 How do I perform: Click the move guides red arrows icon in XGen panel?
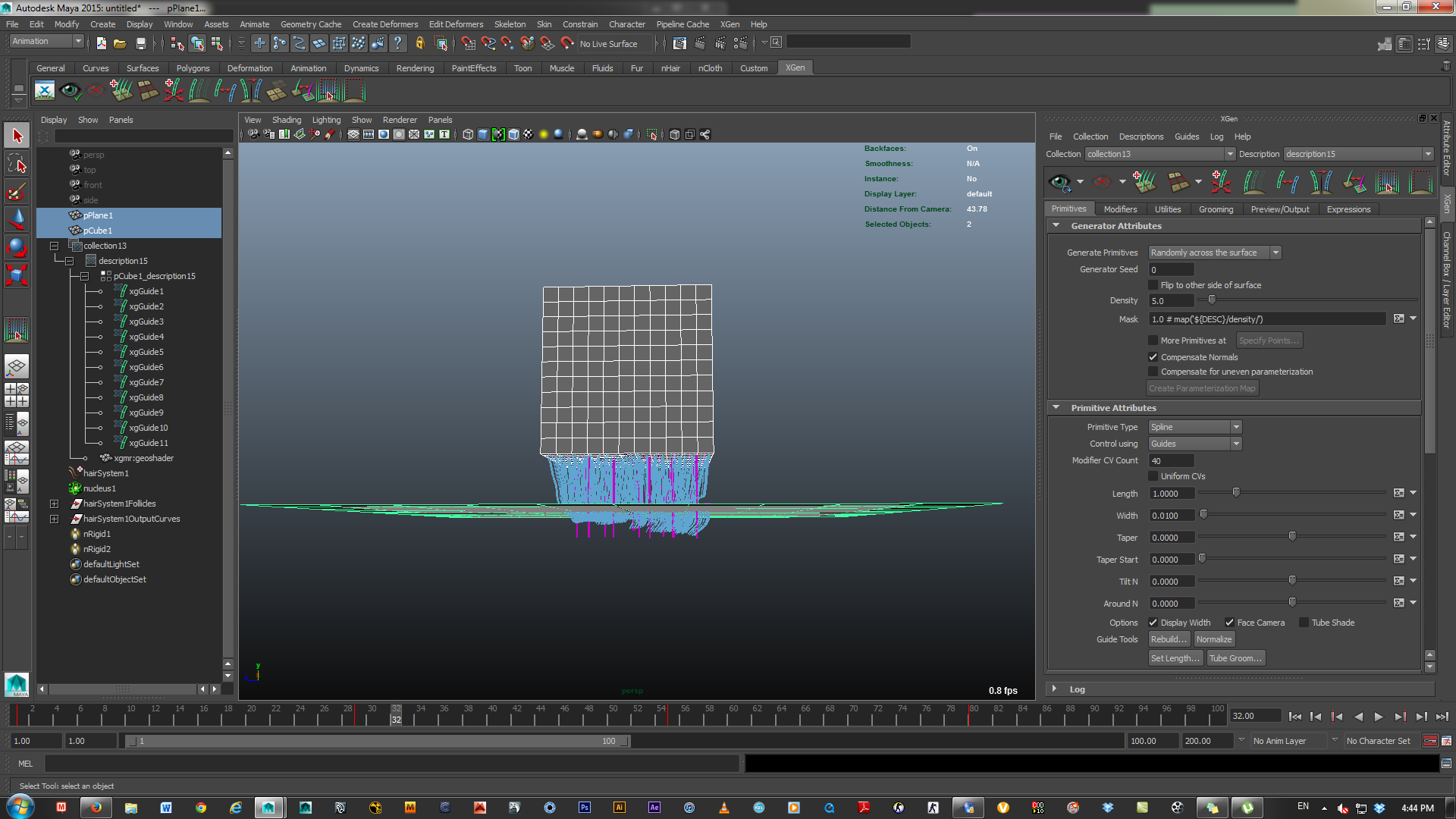(x=1221, y=182)
